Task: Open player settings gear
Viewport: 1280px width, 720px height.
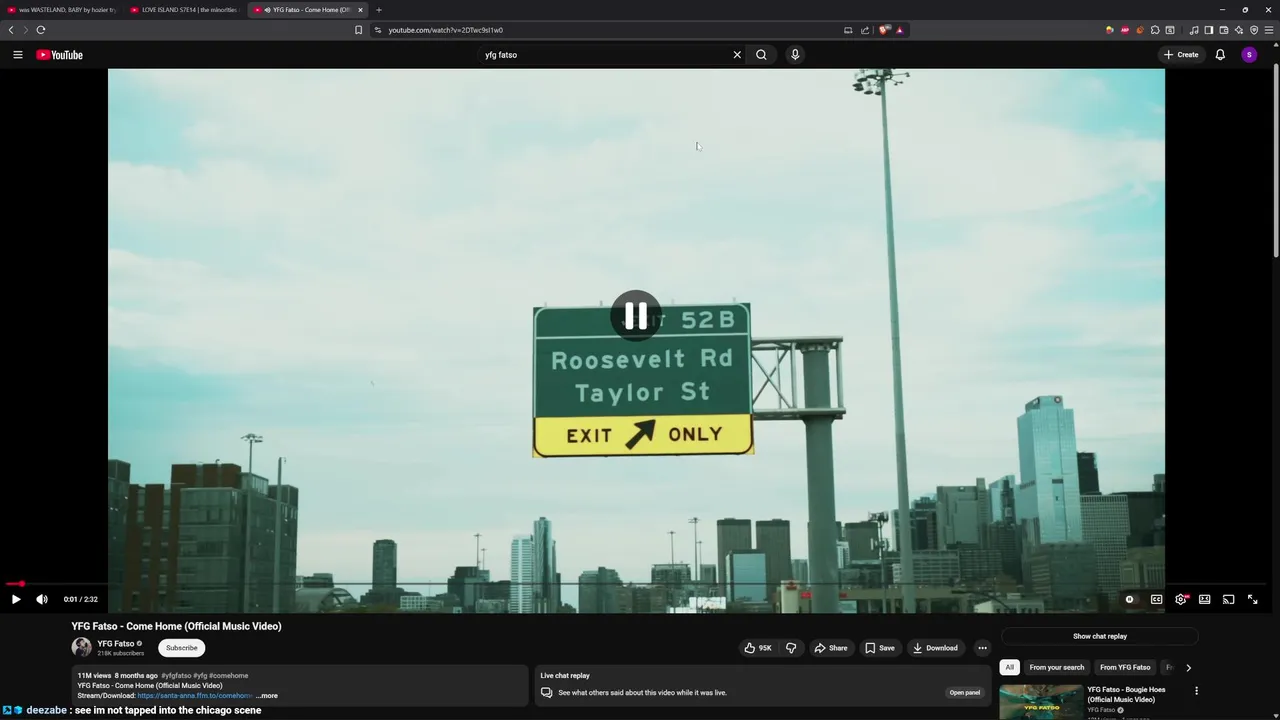Action: coord(1181,599)
